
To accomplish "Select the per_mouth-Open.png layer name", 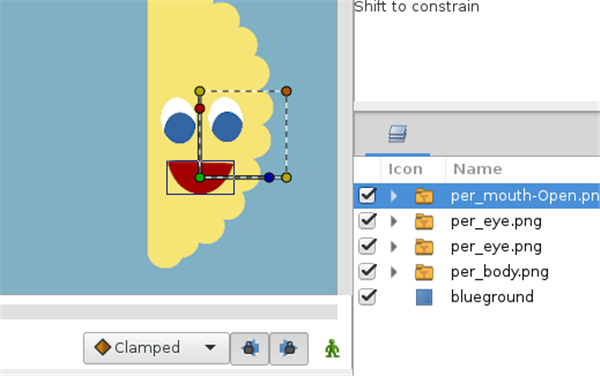I will pyautogui.click(x=525, y=196).
